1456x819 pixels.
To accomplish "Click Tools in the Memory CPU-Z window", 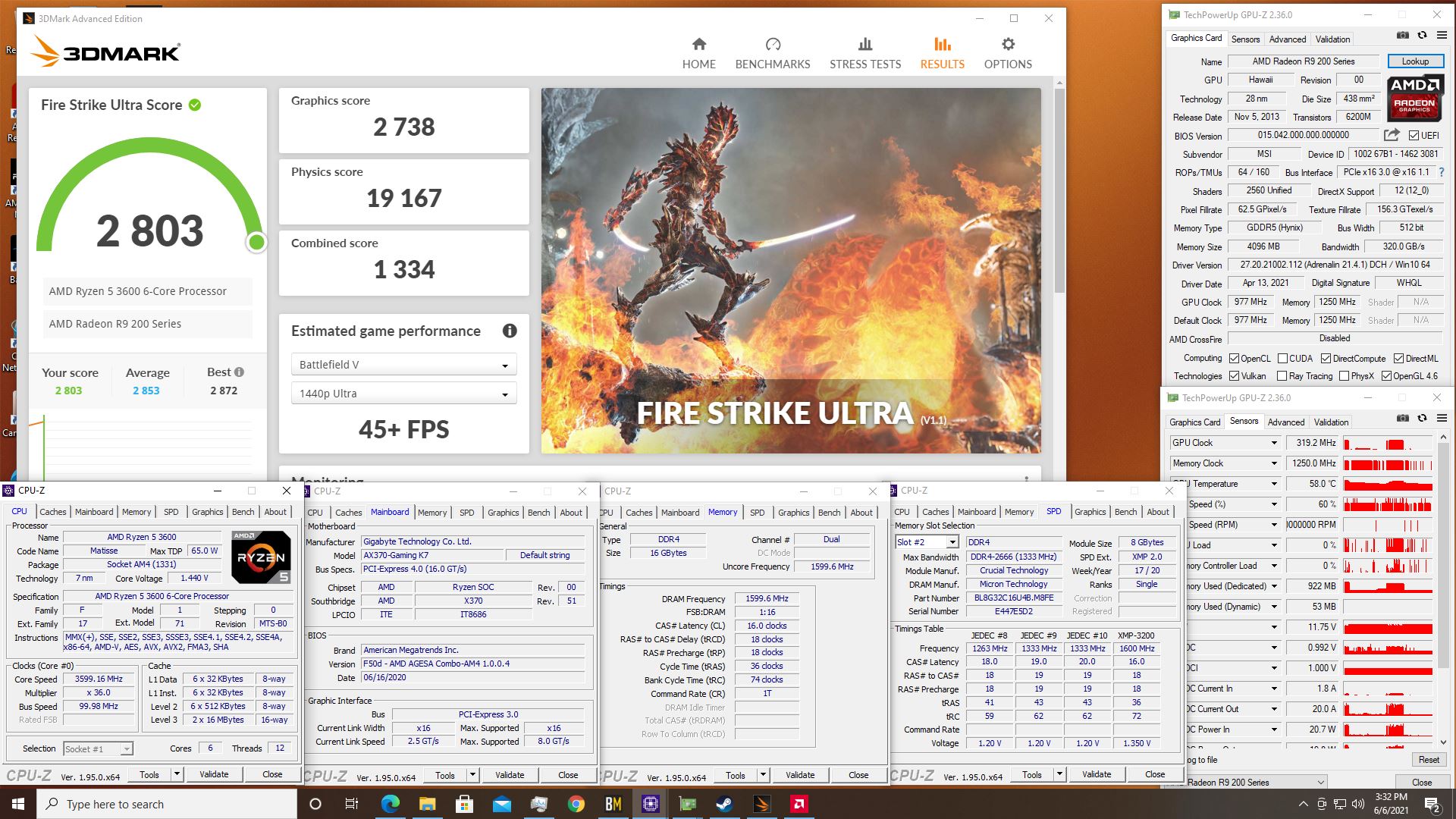I will (736, 775).
